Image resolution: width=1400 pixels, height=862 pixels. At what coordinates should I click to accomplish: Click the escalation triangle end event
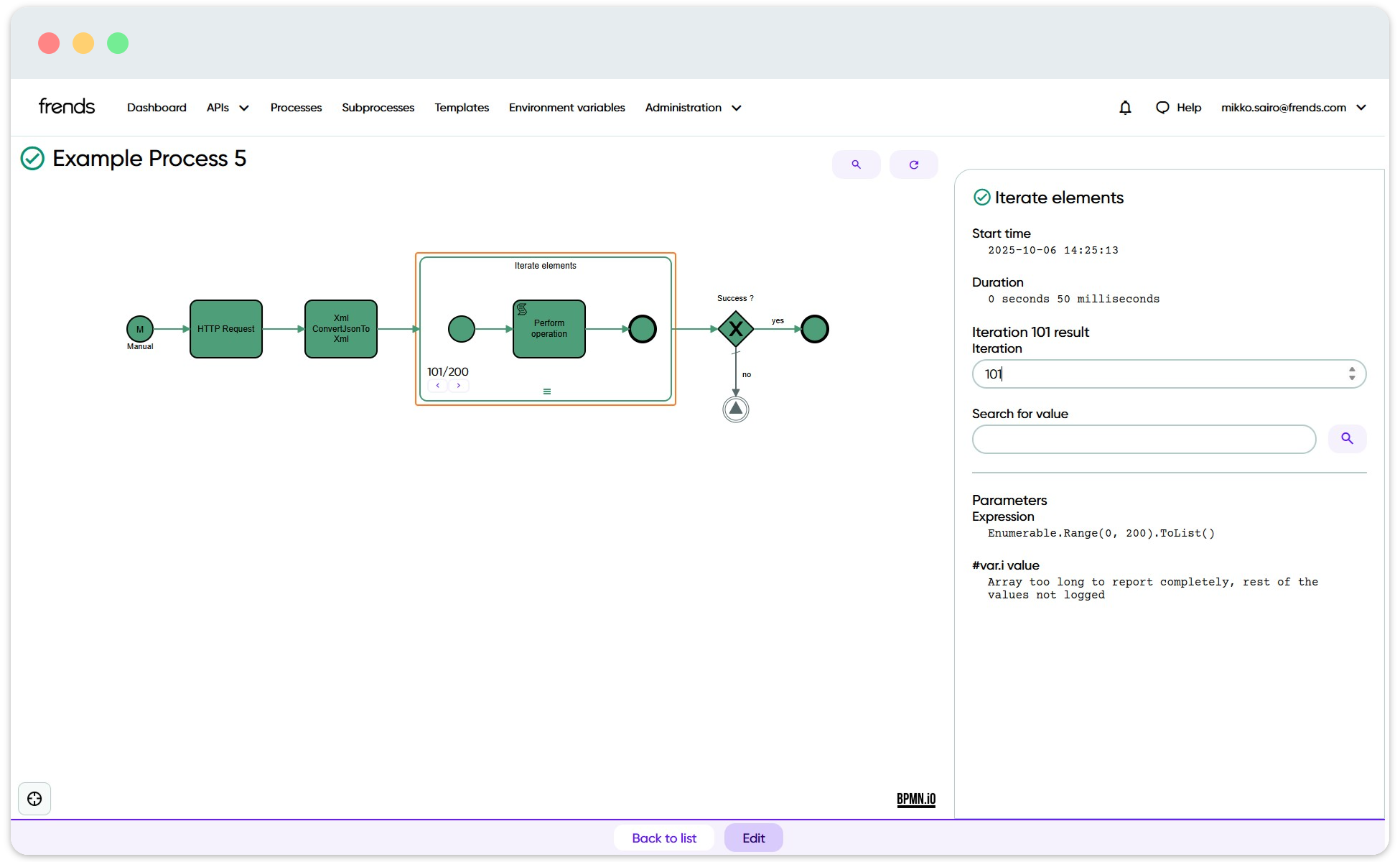click(x=735, y=409)
